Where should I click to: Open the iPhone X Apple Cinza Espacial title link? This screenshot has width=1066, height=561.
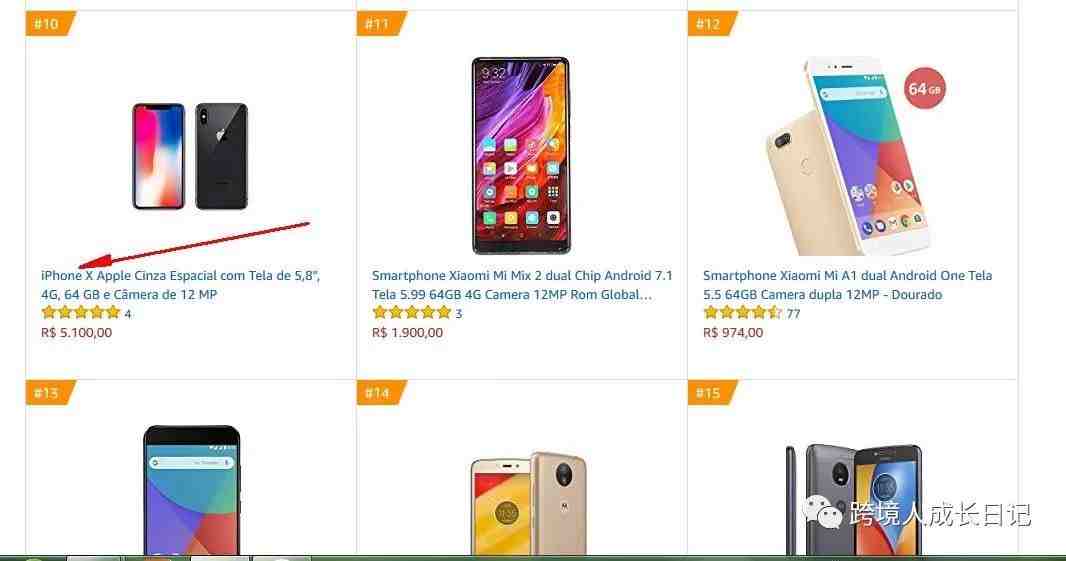(180, 285)
